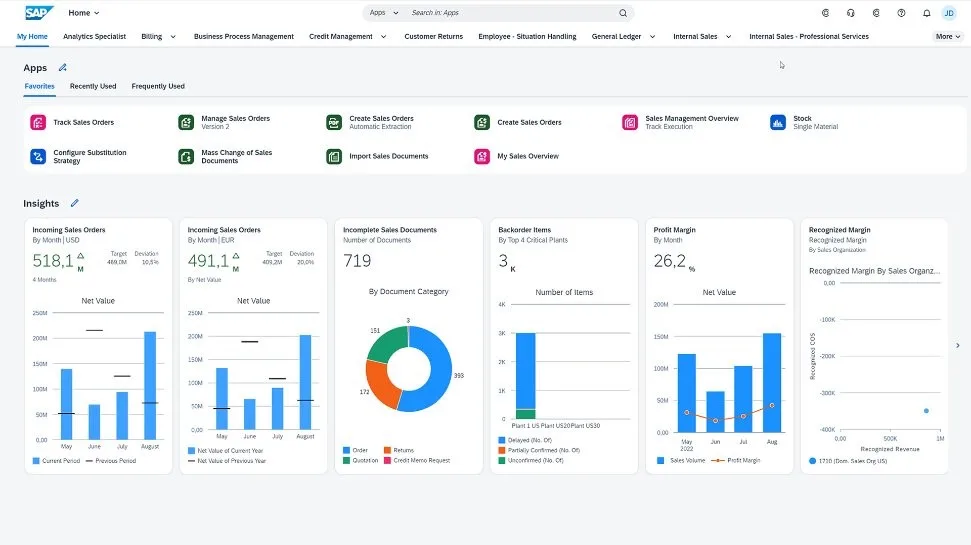This screenshot has width=971, height=545.
Task: Open Profit Margin card title
Action: [674, 230]
